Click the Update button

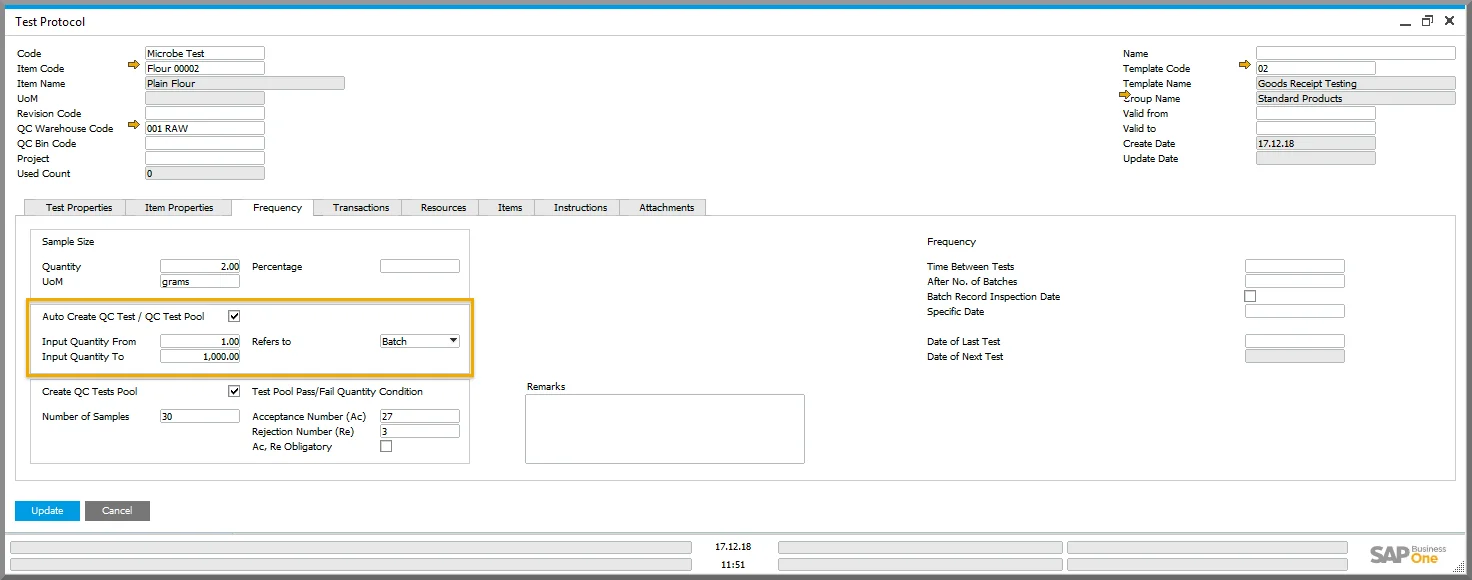coord(47,511)
